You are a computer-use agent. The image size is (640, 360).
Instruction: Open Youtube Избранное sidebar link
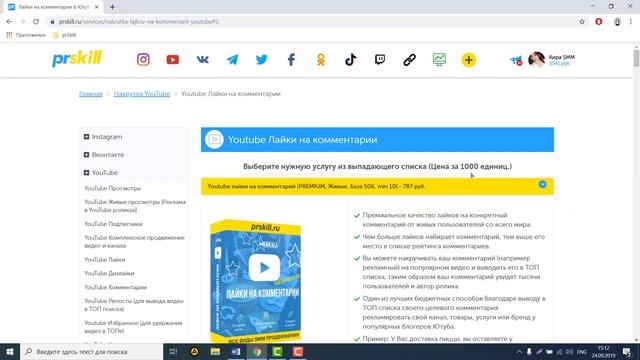pos(133,327)
